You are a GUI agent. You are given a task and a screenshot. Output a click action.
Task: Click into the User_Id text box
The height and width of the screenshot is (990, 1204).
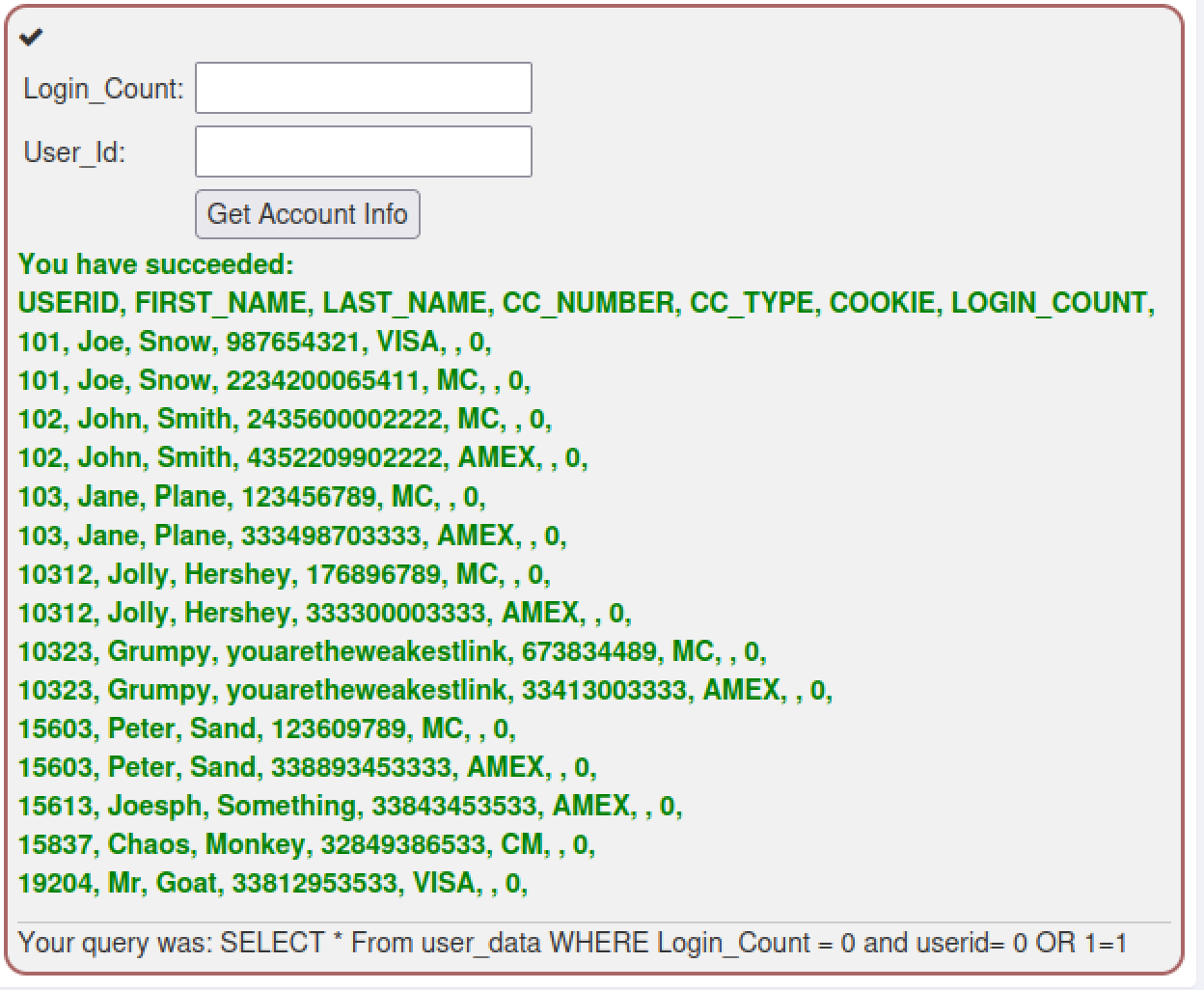(x=363, y=151)
